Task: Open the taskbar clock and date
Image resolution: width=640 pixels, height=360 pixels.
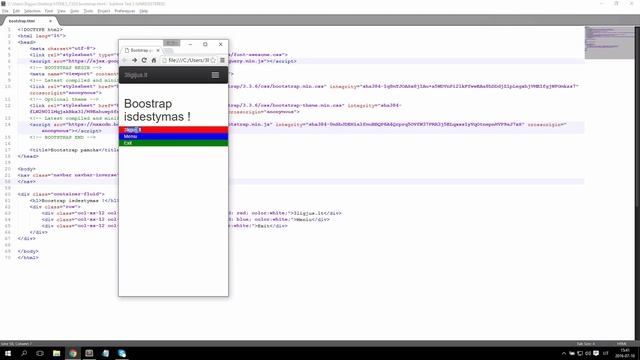Action: click(x=625, y=353)
